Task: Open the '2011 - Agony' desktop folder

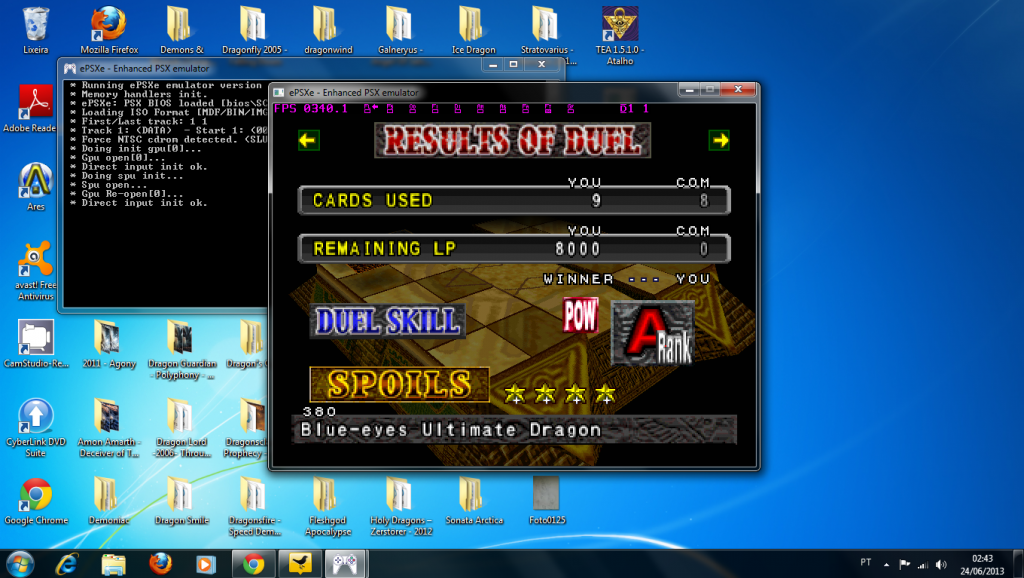Action: click(109, 344)
